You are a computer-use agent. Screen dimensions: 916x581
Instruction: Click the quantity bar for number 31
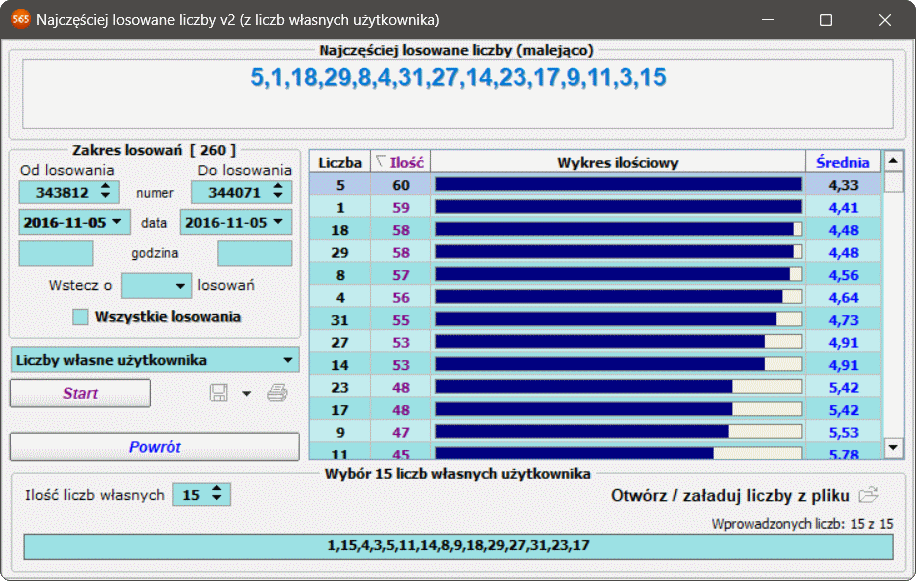pyautogui.click(x=618, y=319)
